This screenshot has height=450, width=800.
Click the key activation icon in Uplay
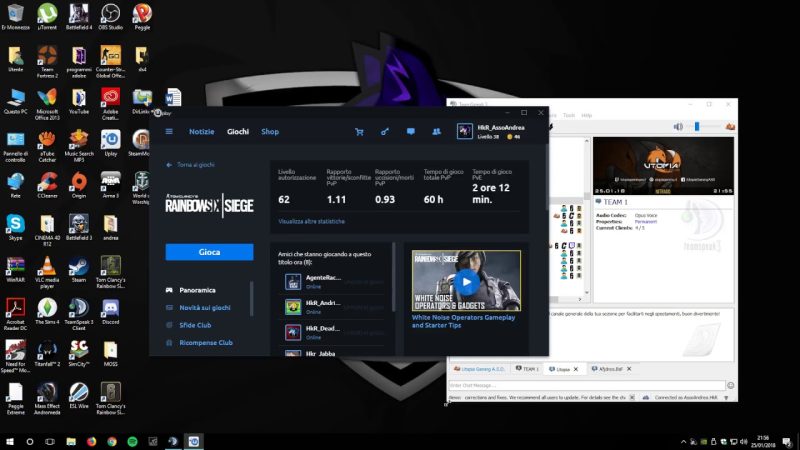pos(385,132)
